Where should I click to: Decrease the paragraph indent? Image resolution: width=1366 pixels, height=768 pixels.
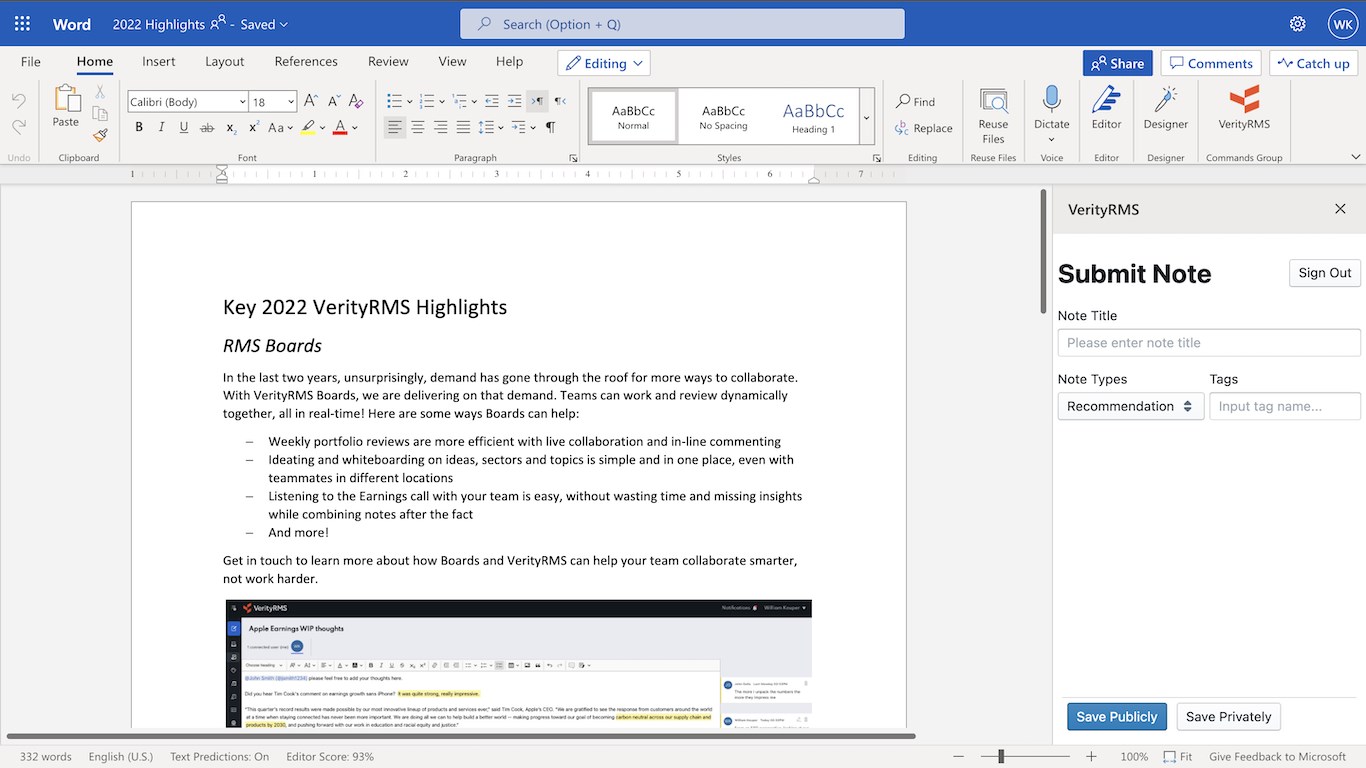491,101
